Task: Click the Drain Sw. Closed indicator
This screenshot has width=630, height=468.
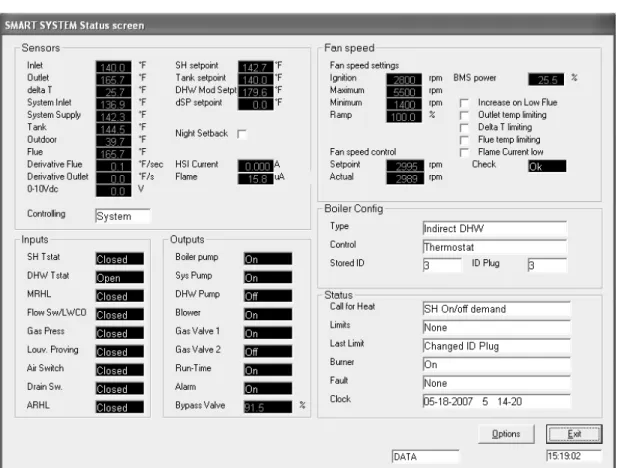Action: [x=120, y=388]
